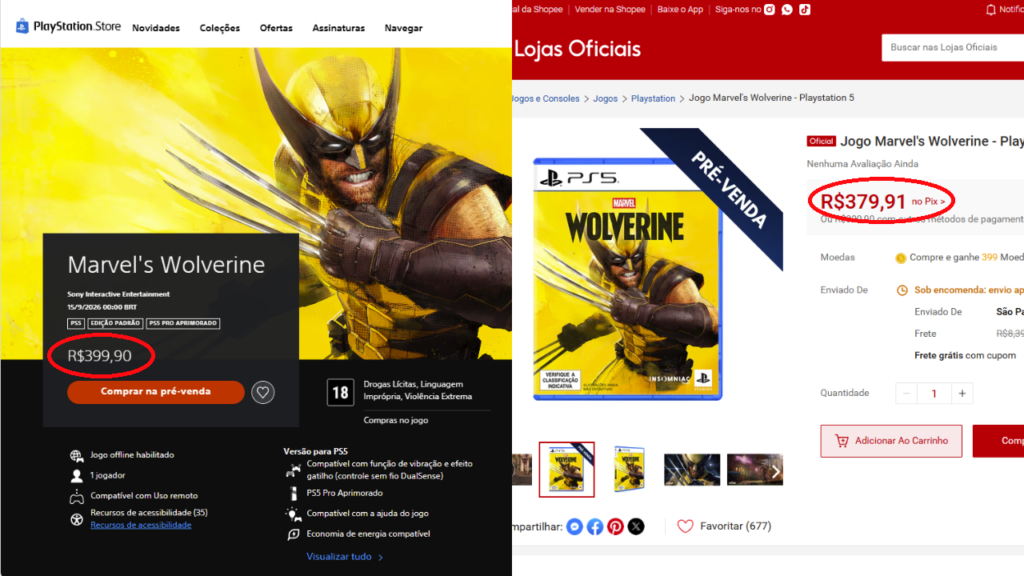The width and height of the screenshot is (1024, 576).
Task: Open Assinaturas in PlayStation Store menu
Action: click(338, 28)
